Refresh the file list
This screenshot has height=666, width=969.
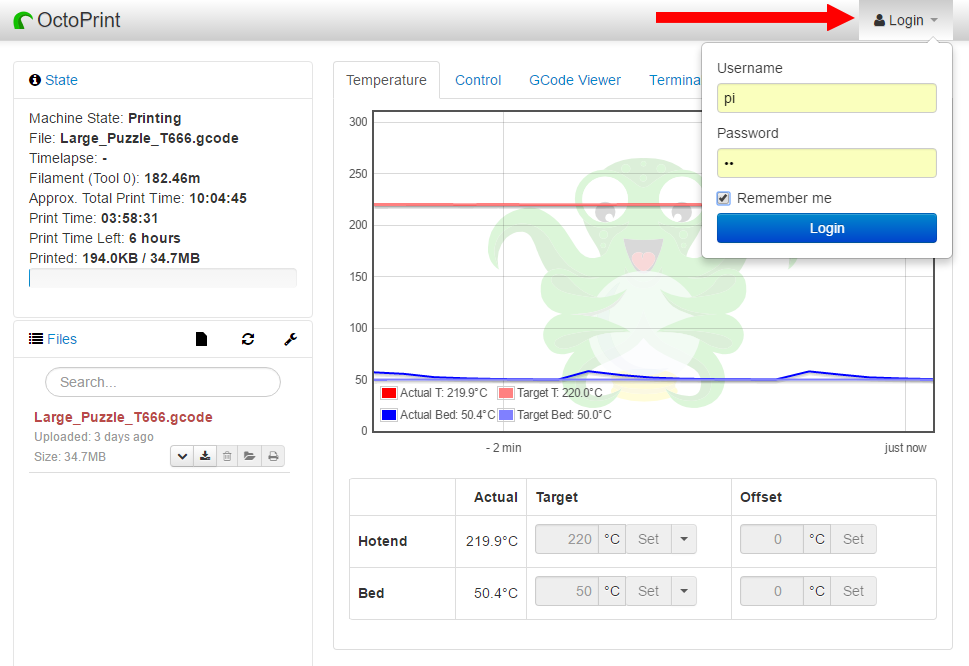click(248, 339)
